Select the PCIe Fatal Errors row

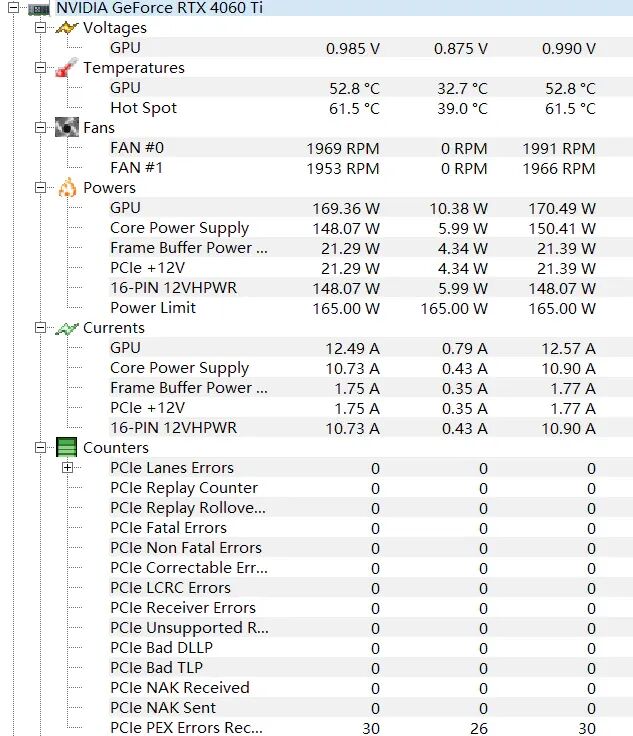click(x=371, y=528)
